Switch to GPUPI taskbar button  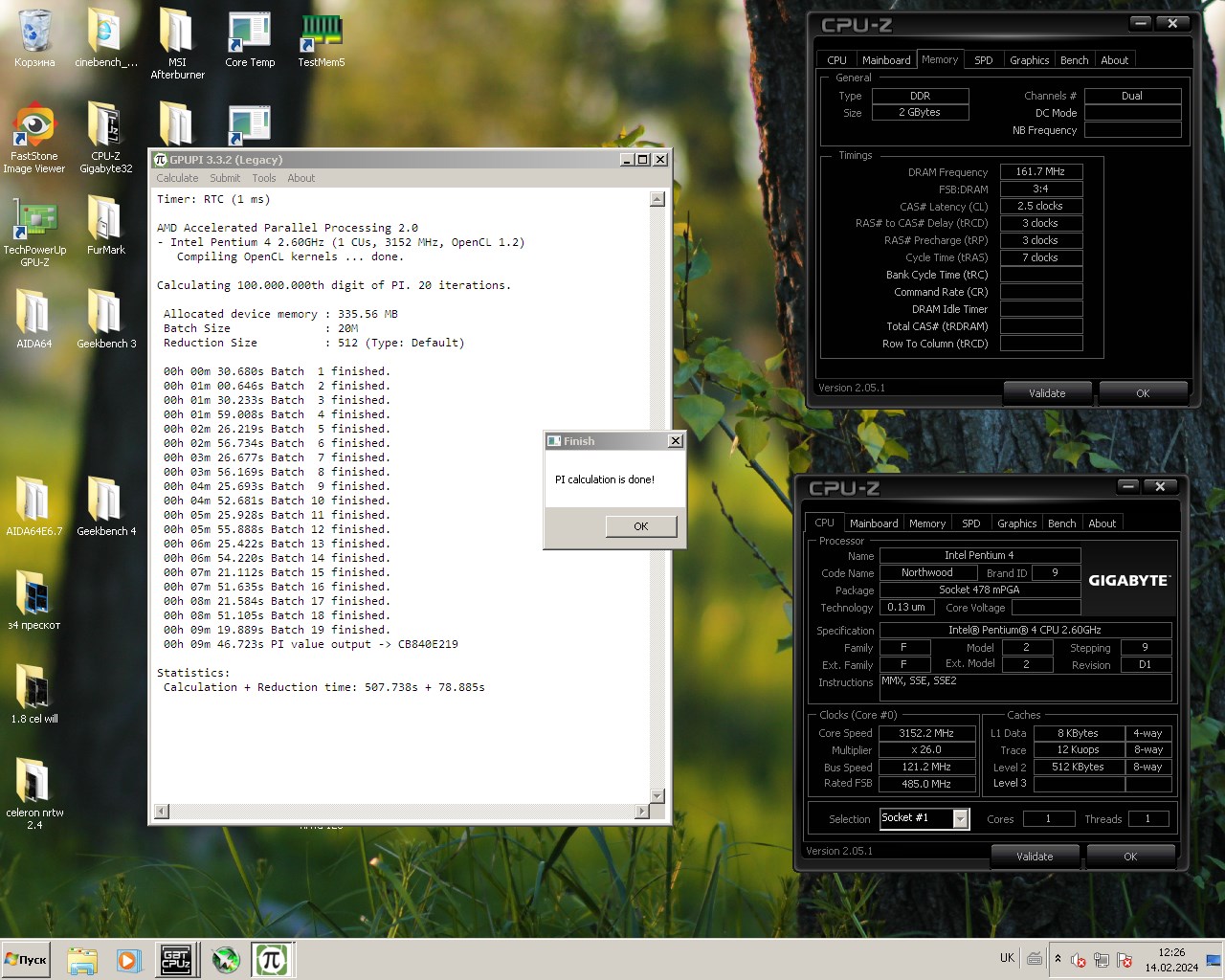click(272, 960)
